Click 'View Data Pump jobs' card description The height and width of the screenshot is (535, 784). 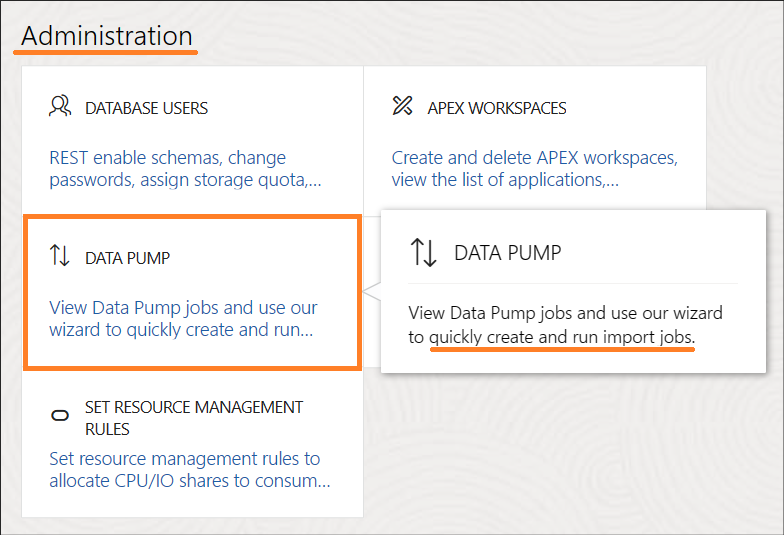[183, 318]
